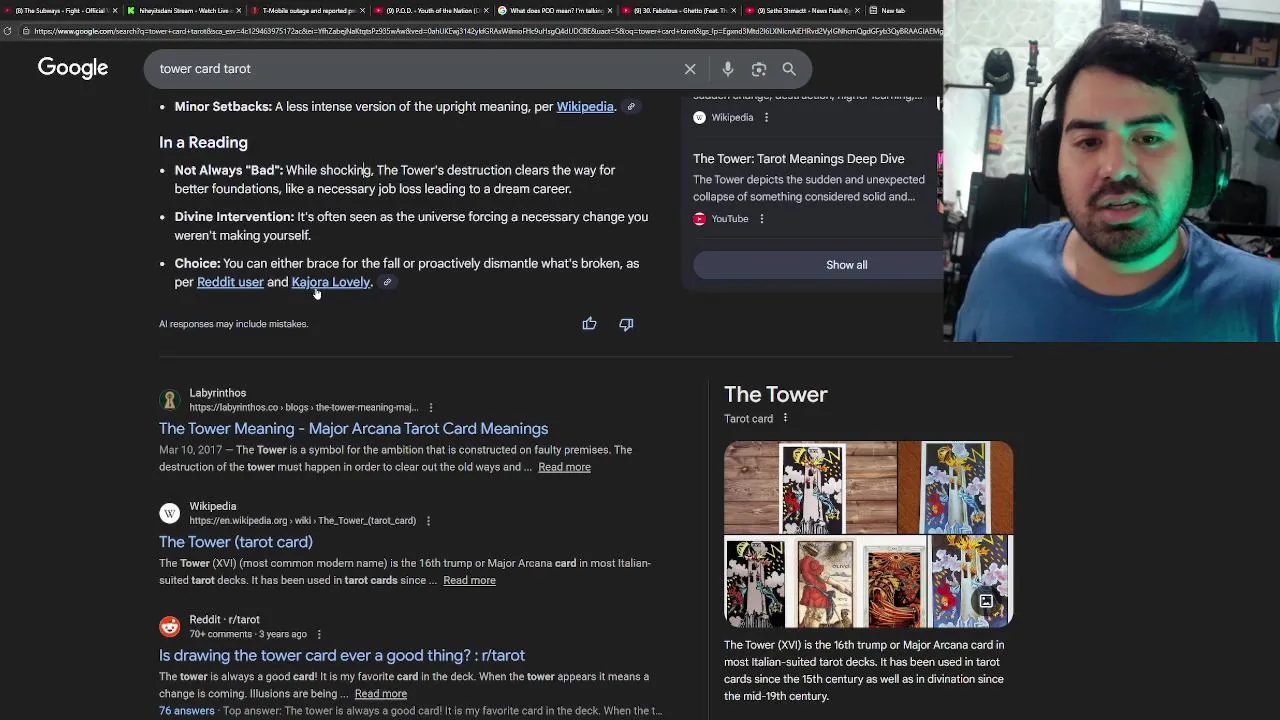Open the top-right blue Tower card thumbnail
This screenshot has height=720, width=1280.
(x=956, y=488)
